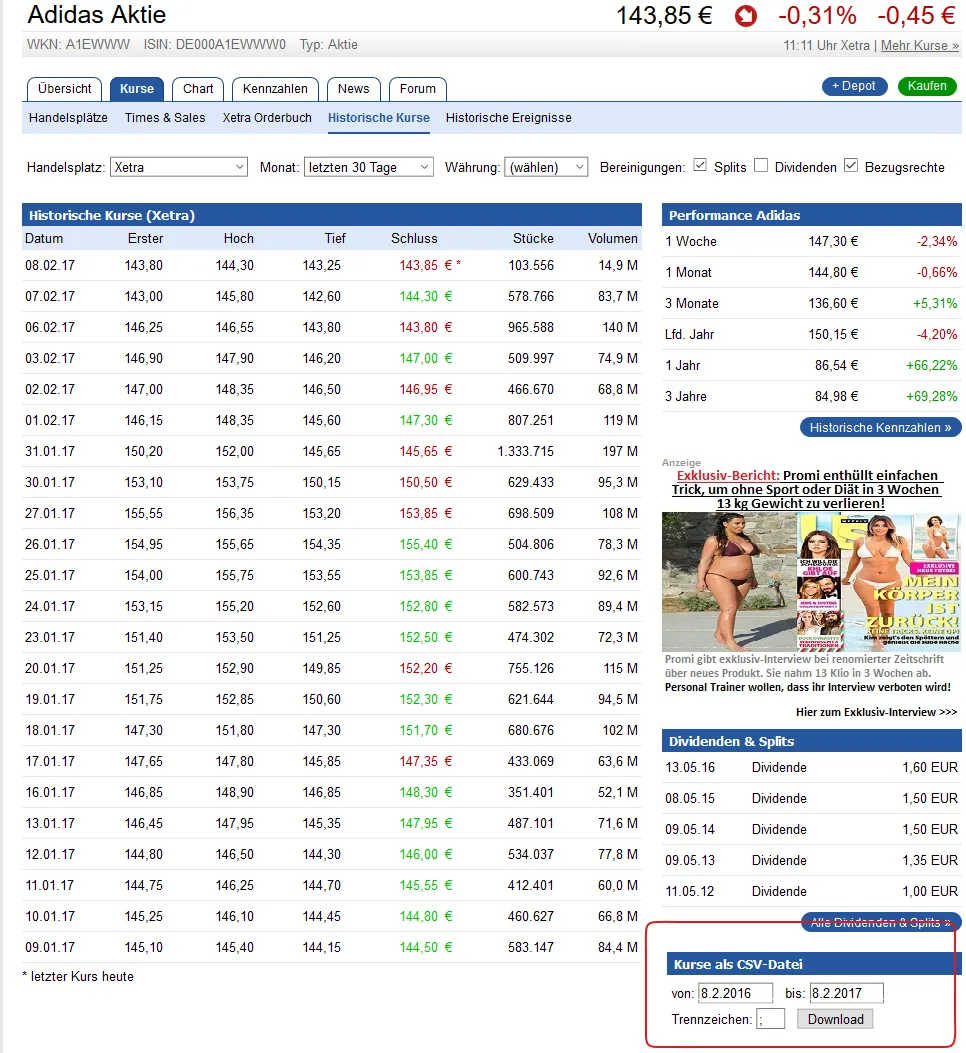Open Xetra Orderbuch sub-navigation item
This screenshot has height=1053, width=966.
coord(267,118)
